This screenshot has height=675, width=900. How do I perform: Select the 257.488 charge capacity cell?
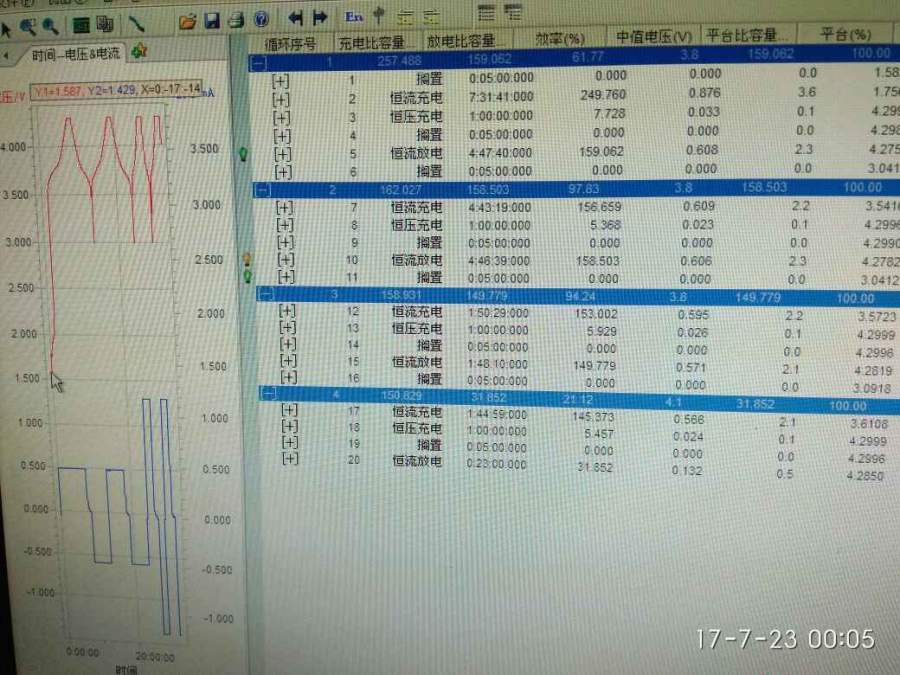tap(399, 60)
